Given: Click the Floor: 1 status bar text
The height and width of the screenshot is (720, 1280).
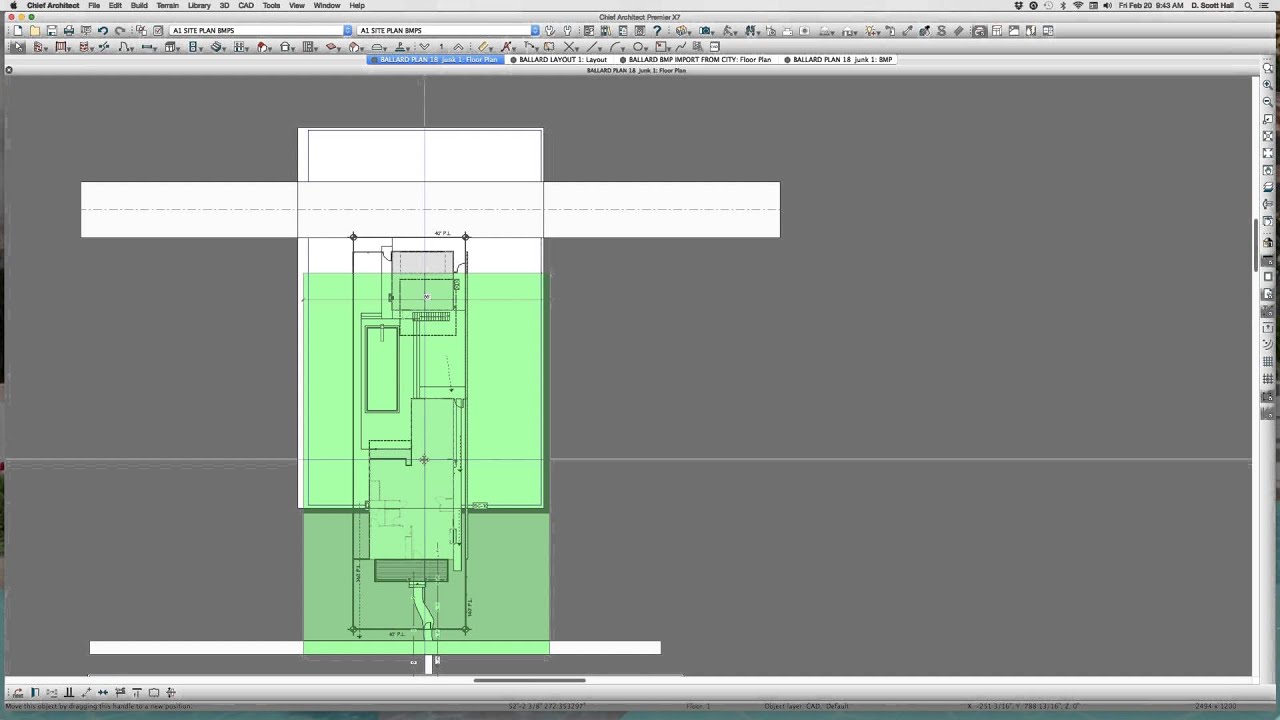Looking at the screenshot, I should [698, 706].
